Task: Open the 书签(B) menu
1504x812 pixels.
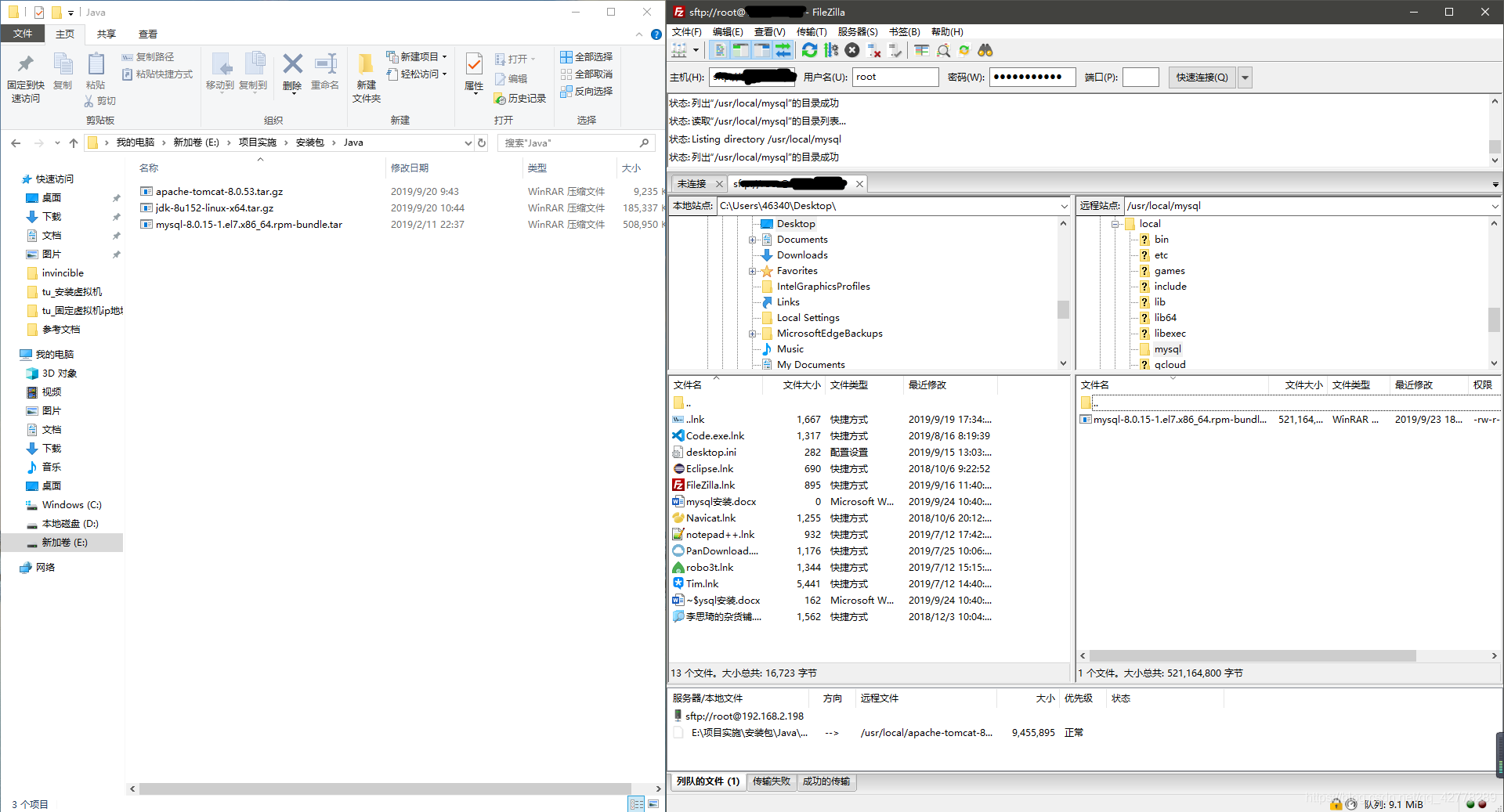Action: point(905,32)
